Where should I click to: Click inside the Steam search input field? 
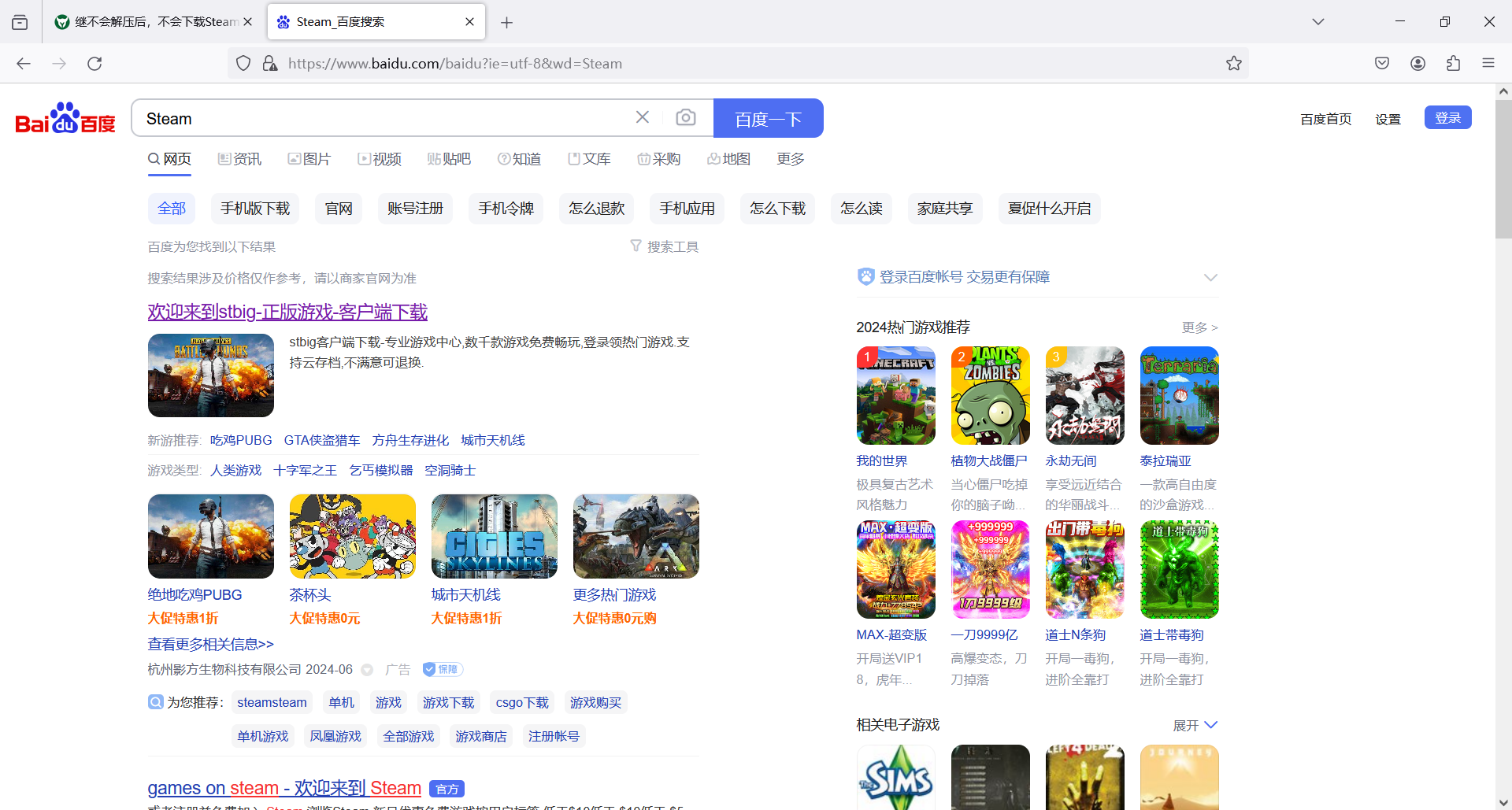click(386, 118)
